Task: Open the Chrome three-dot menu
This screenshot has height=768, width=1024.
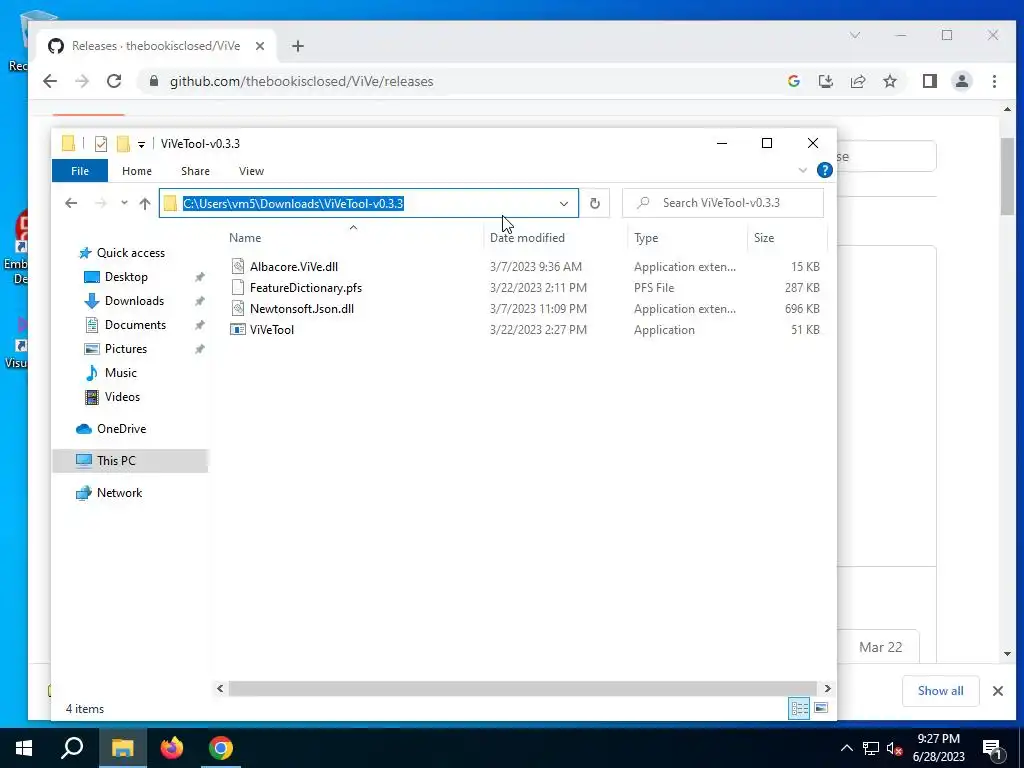Action: (994, 81)
